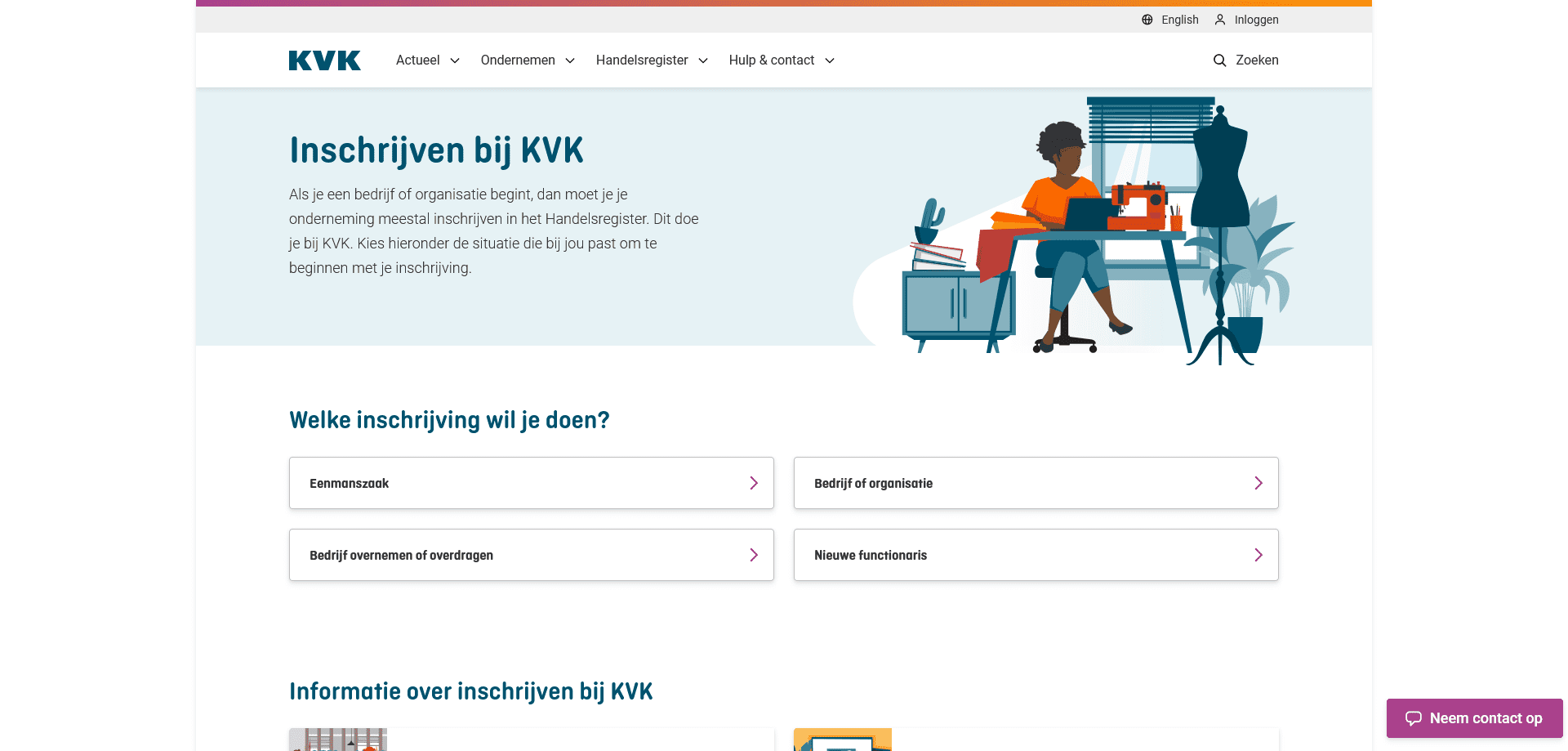Switch language to English
Viewport: 1568px width, 751px height.
pos(1170,20)
